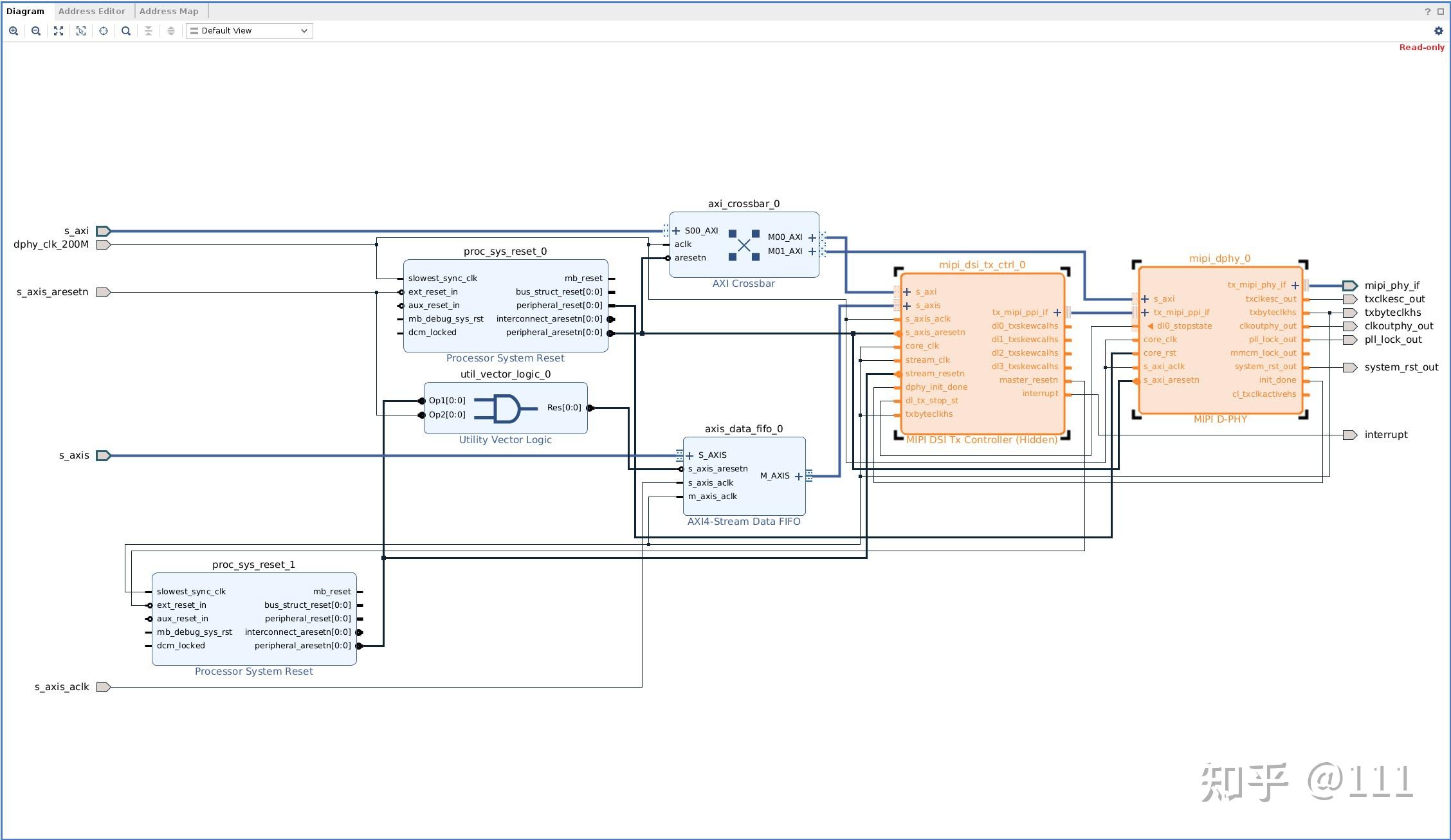Open the Default View dropdown

coord(249,31)
